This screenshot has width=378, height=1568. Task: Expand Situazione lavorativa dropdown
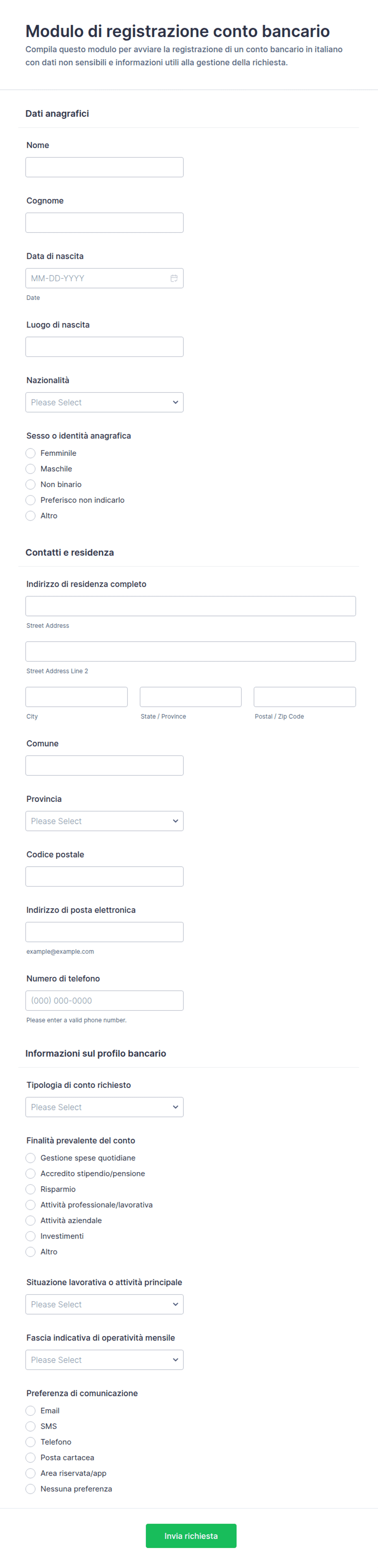tap(104, 1304)
